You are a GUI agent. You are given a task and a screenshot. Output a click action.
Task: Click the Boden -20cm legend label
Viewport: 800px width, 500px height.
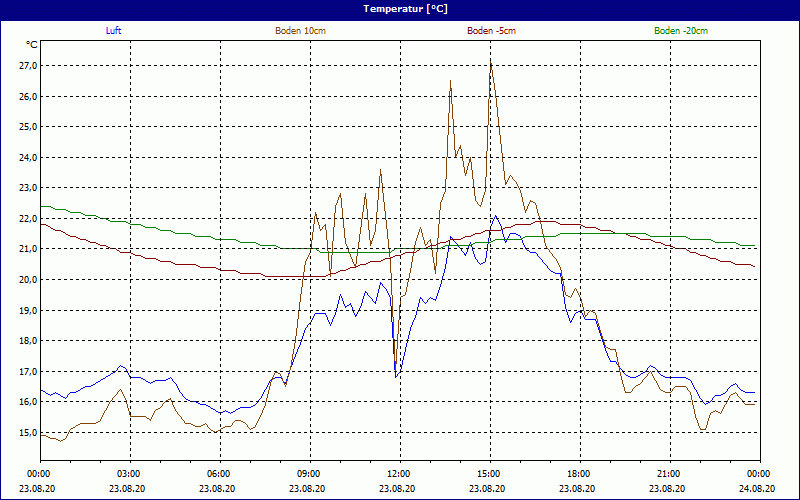point(681,31)
